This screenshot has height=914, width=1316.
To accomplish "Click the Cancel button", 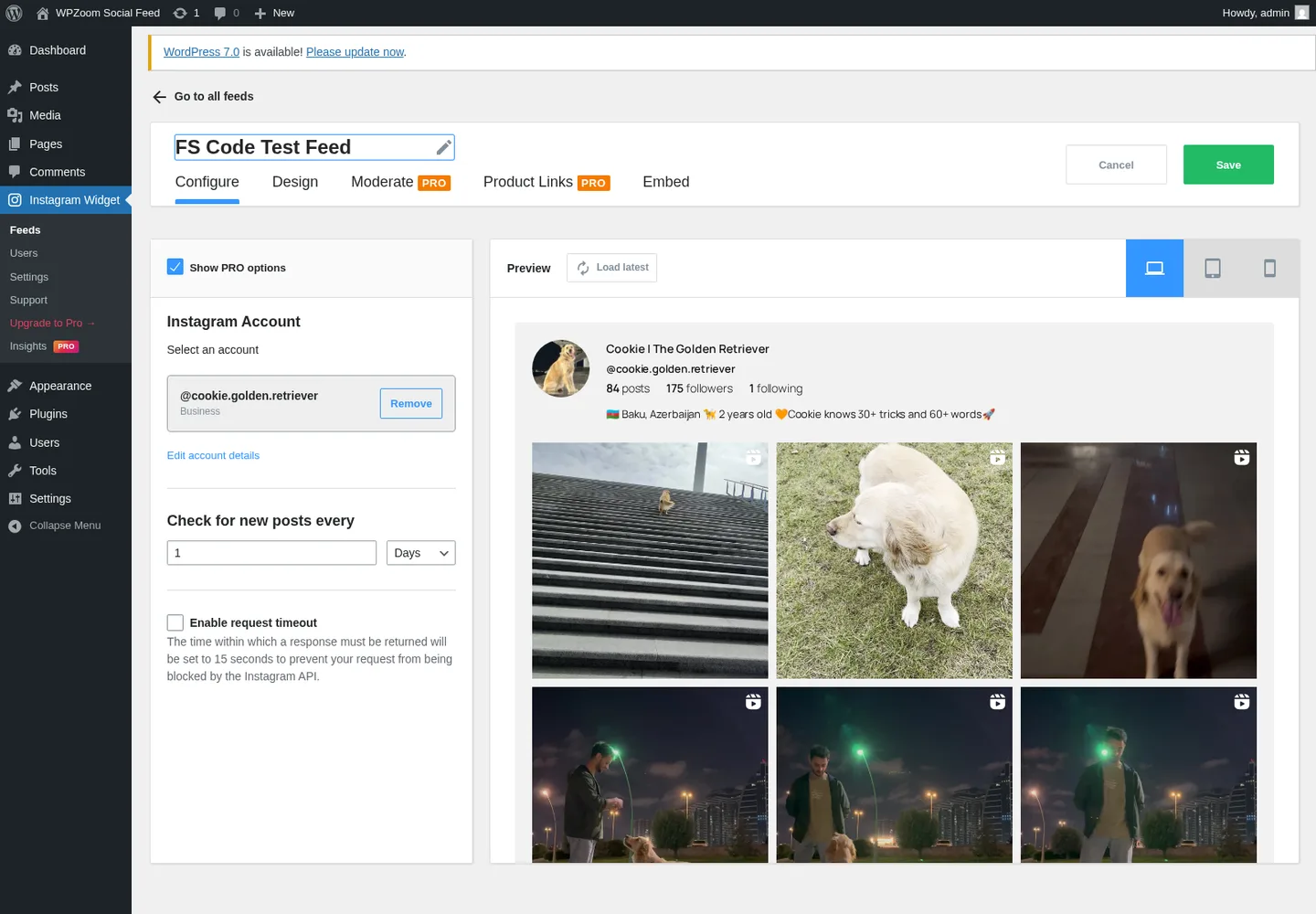I will click(x=1116, y=165).
